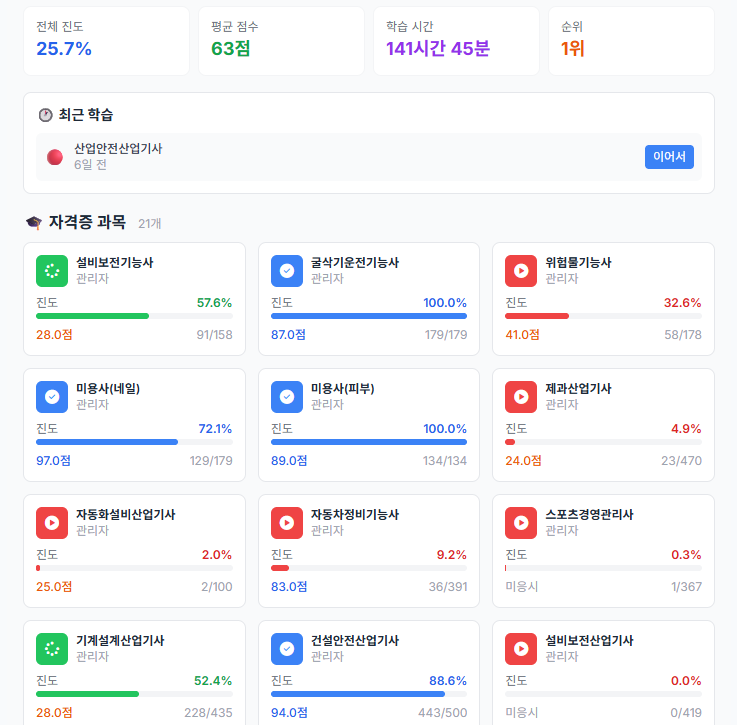Click the 89.0점 score text
Image resolution: width=737 pixels, height=725 pixels.
pos(289,461)
